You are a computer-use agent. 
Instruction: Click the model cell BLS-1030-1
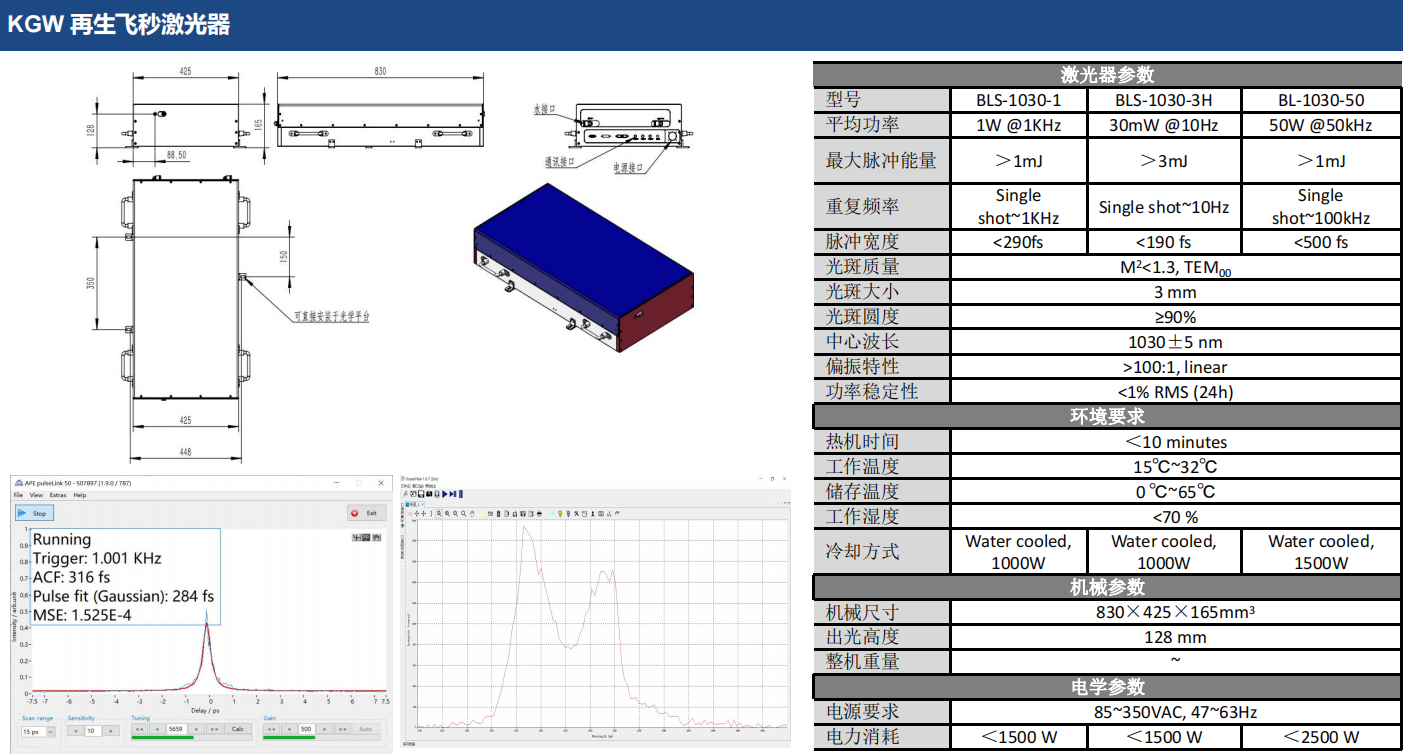(x=1018, y=100)
